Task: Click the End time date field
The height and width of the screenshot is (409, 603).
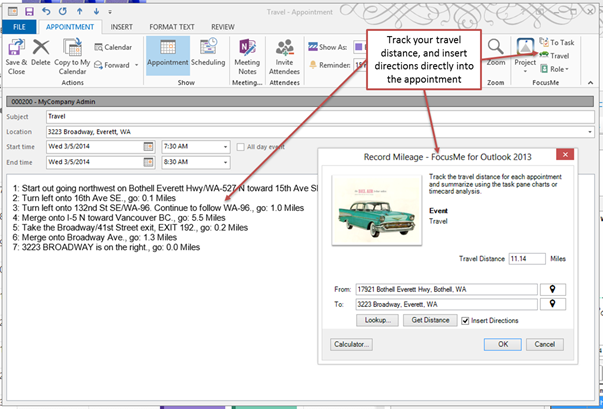Action: tap(95, 162)
